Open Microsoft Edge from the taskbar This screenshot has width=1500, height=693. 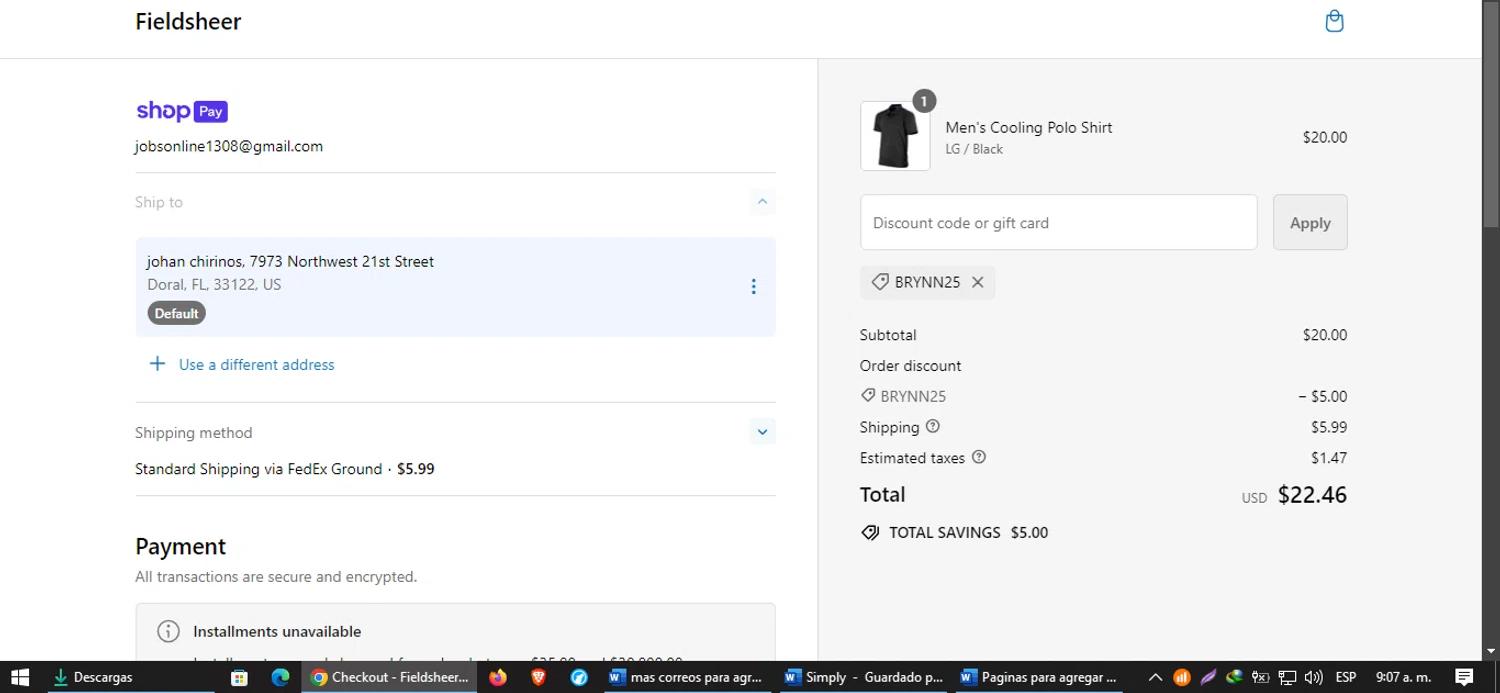coord(280,677)
